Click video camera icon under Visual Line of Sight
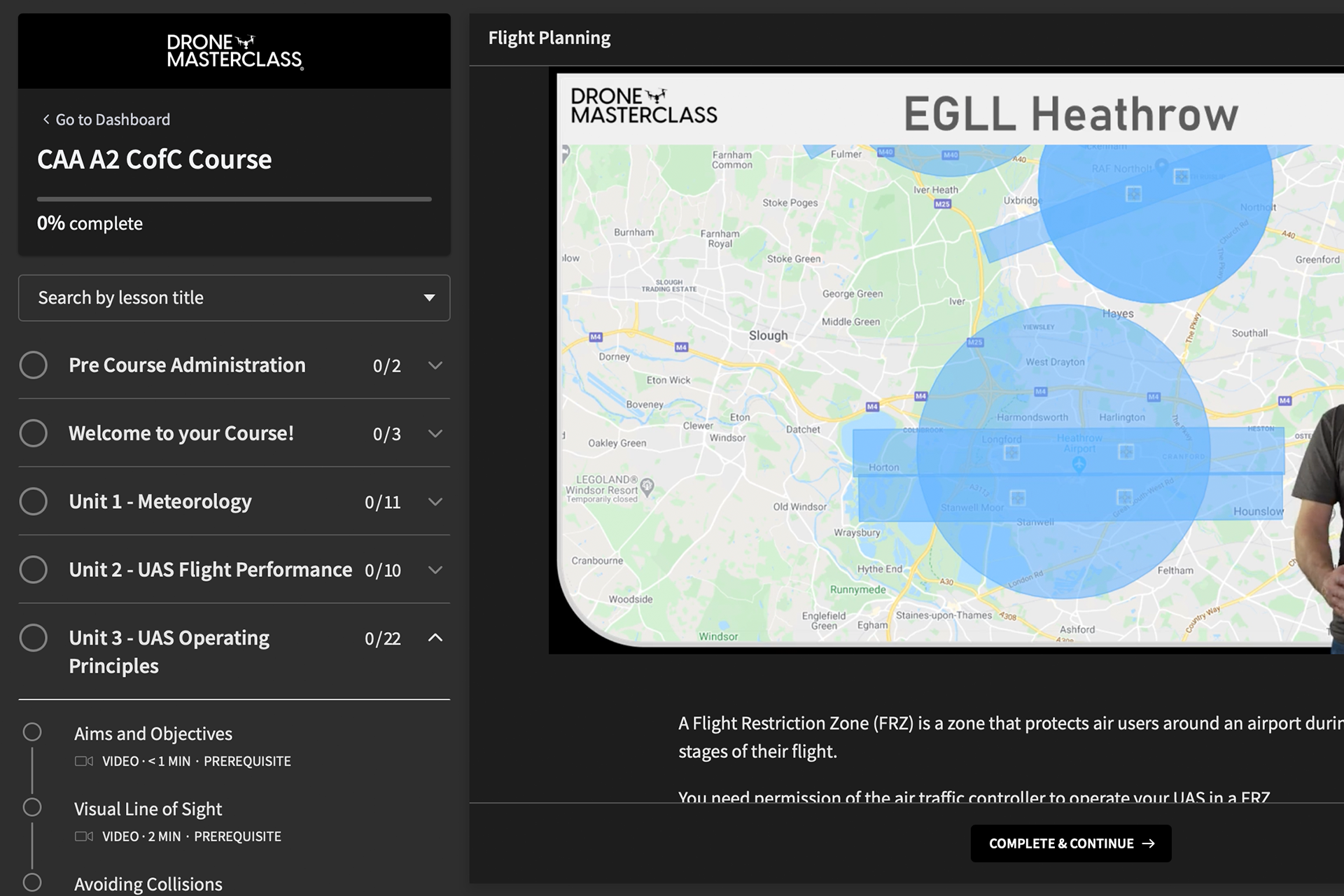The height and width of the screenshot is (896, 1344). [84, 836]
